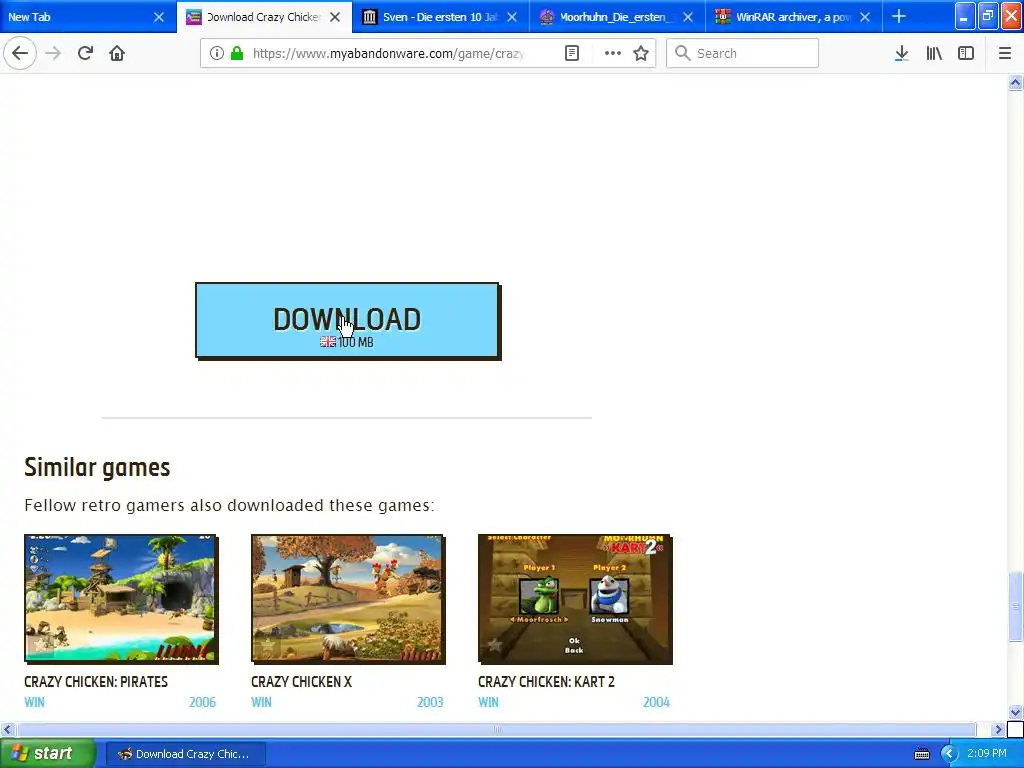Click the big DOWNLOAD button

347,321
